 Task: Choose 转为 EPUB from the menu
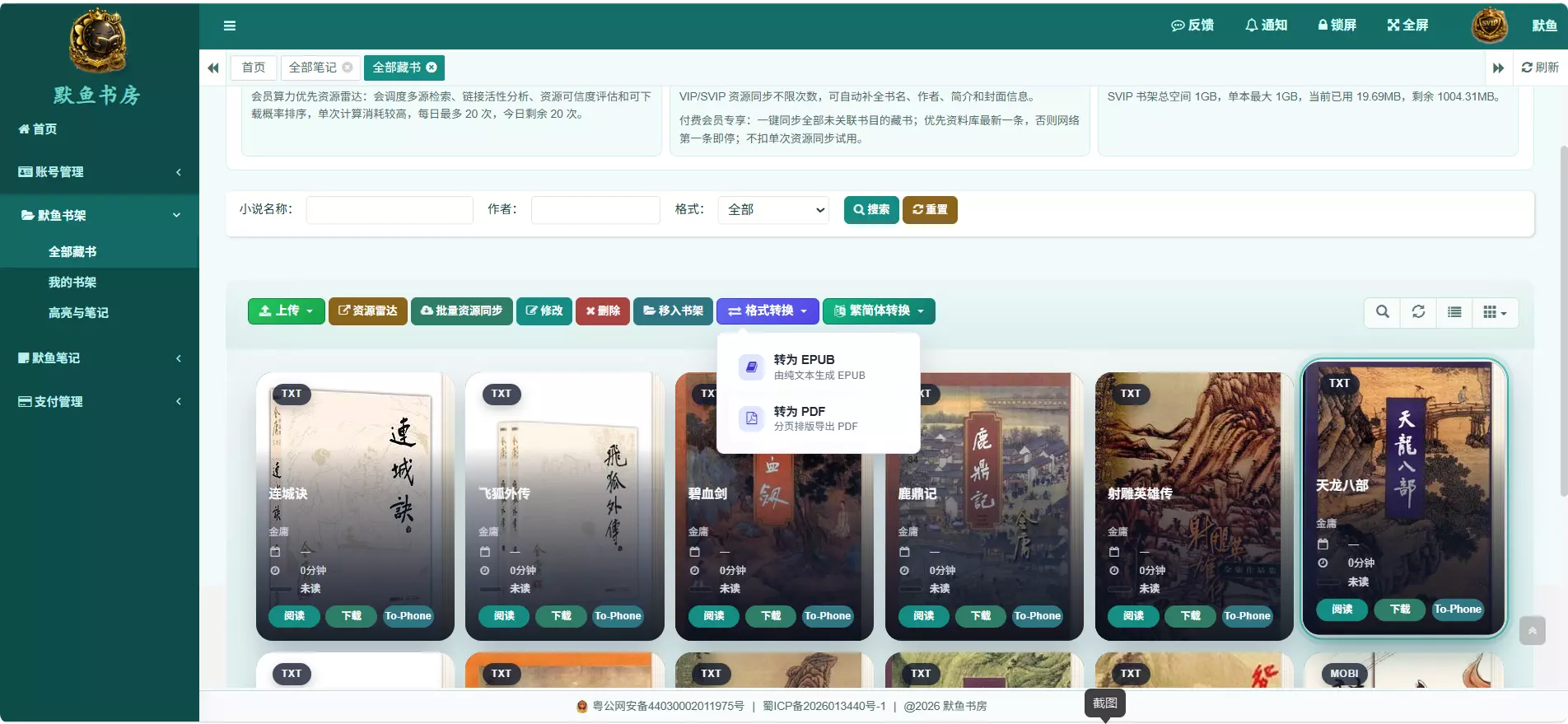click(819, 367)
